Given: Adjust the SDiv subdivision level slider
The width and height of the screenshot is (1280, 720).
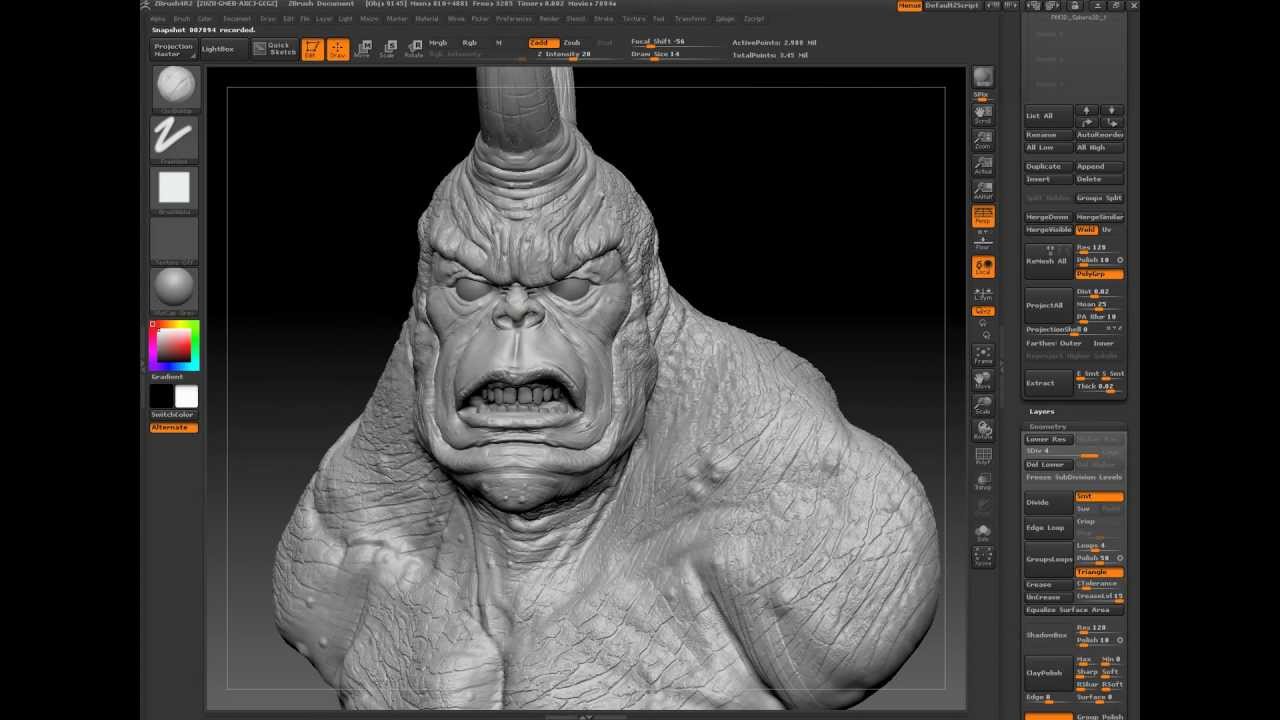Looking at the screenshot, I should pos(1062,451).
